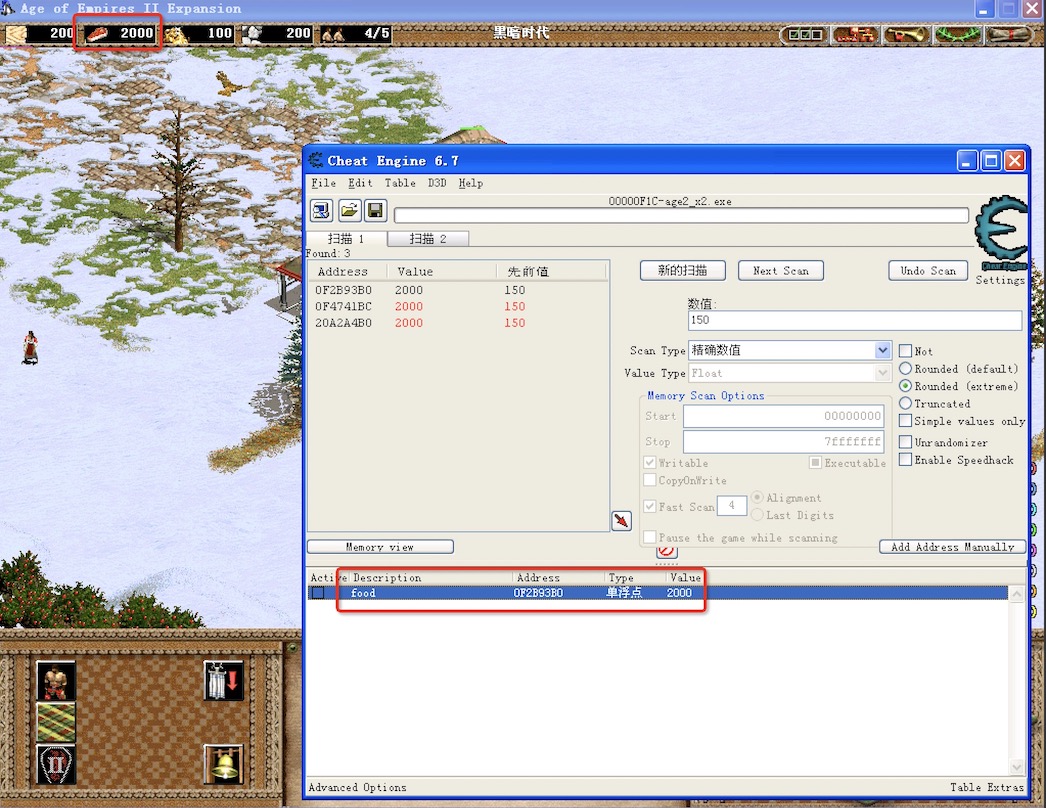Click the food description in address table
This screenshot has height=808, width=1046.
pyautogui.click(x=364, y=592)
